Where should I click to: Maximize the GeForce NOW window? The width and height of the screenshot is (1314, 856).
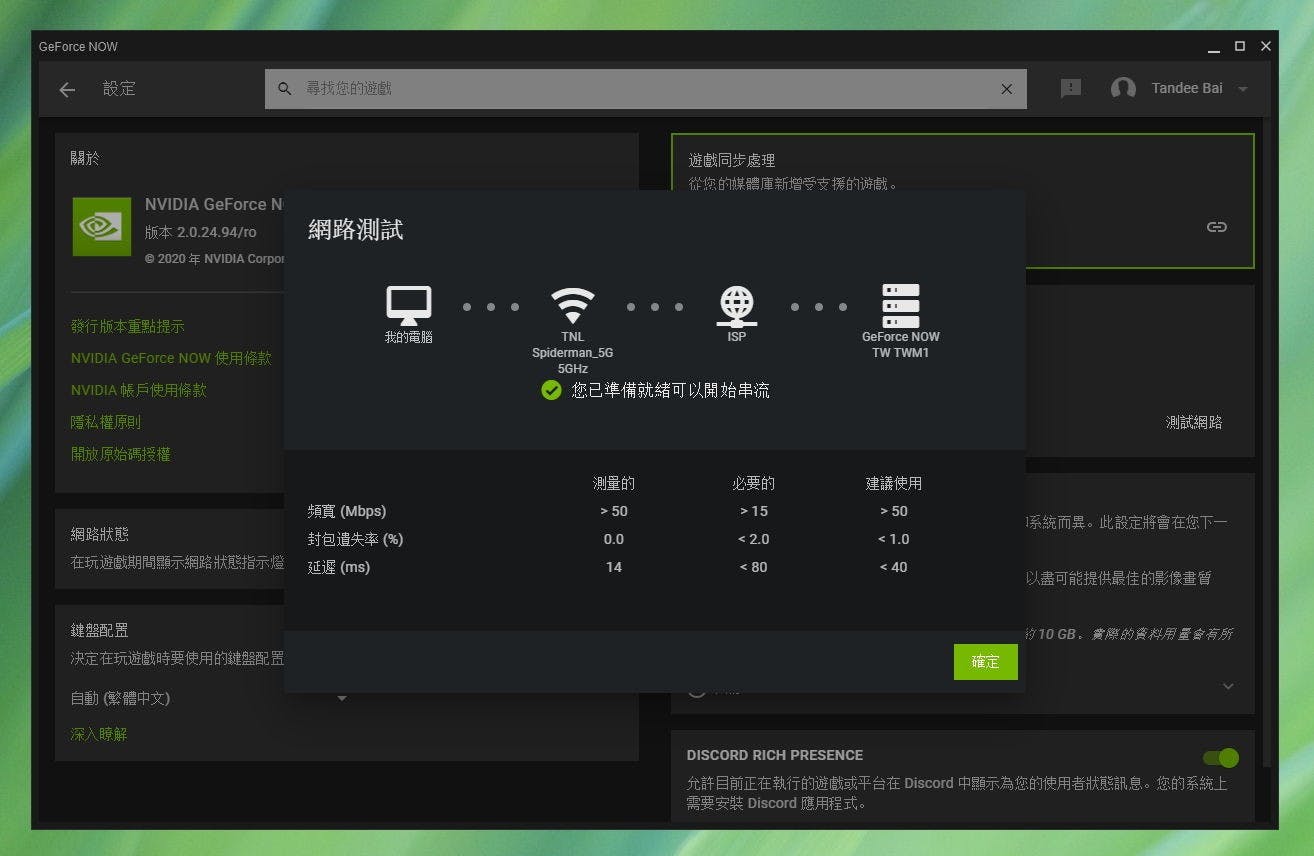(x=1240, y=46)
